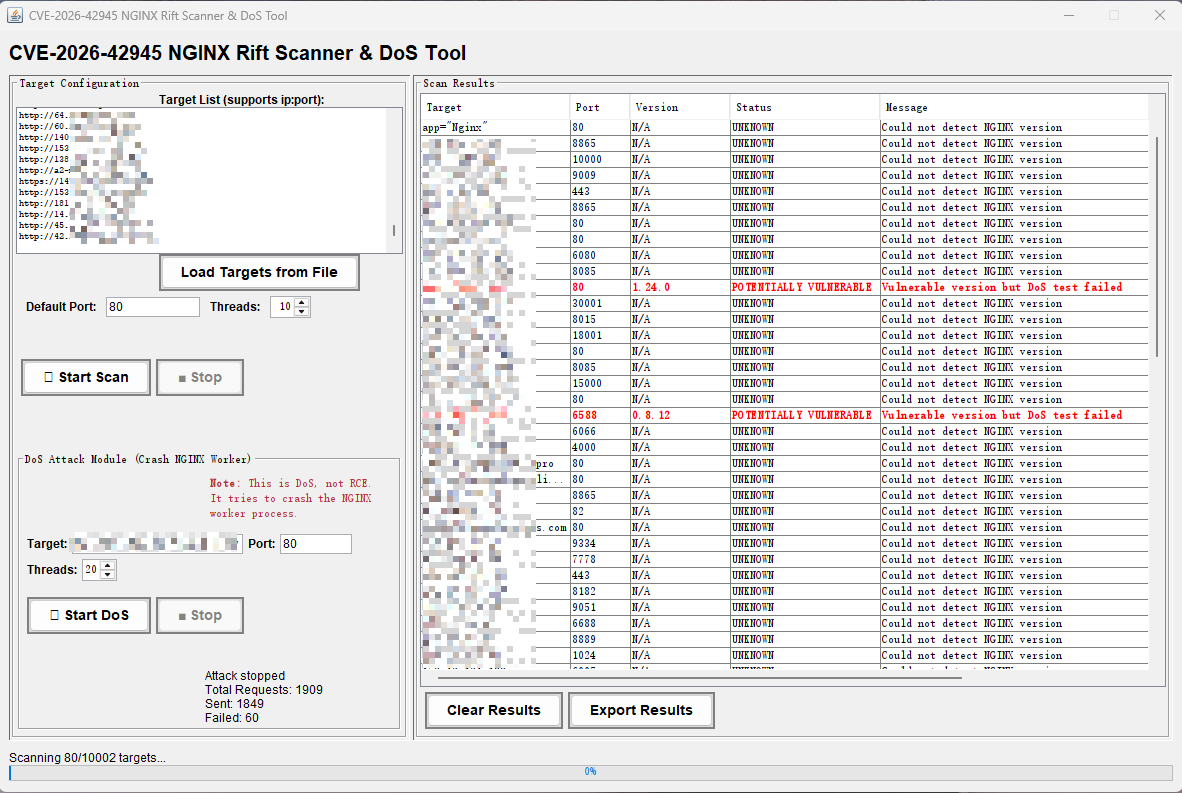This screenshot has height=793, width=1182.
Task: Focus the DoS Threads spinner text field
Action: pyautogui.click(x=92, y=570)
